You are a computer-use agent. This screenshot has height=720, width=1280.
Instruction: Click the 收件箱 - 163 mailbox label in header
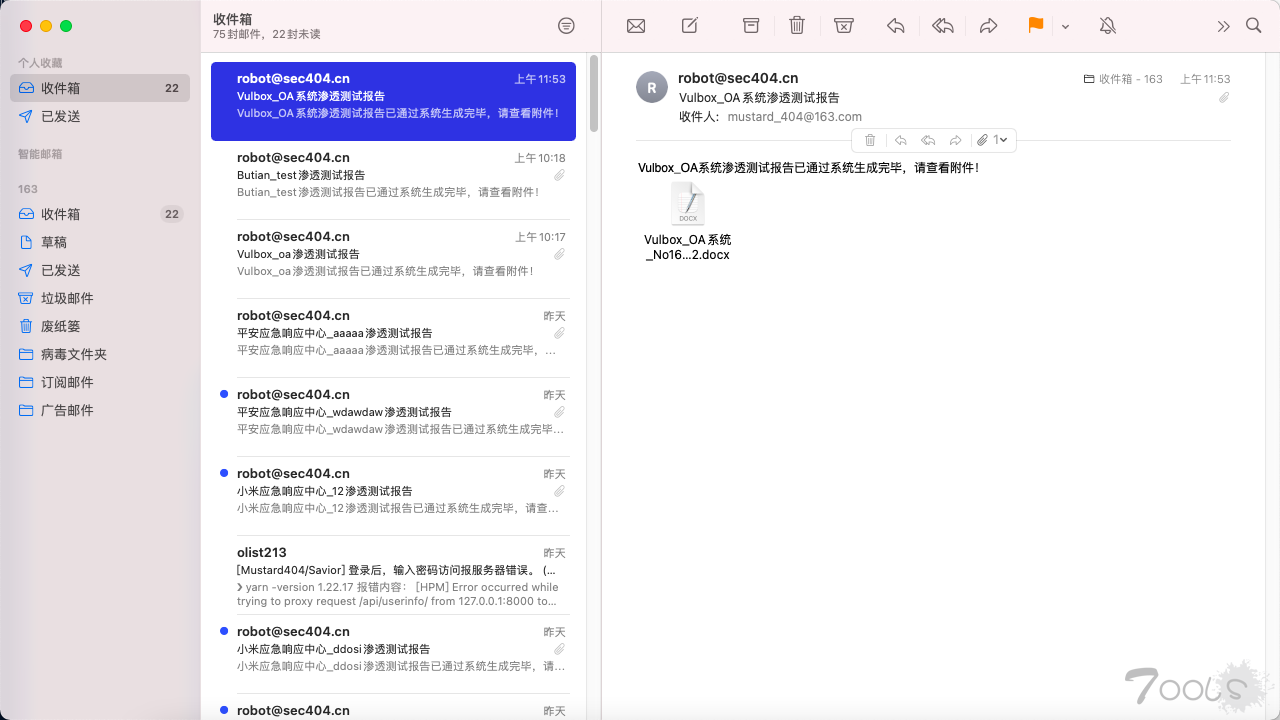[1123, 79]
